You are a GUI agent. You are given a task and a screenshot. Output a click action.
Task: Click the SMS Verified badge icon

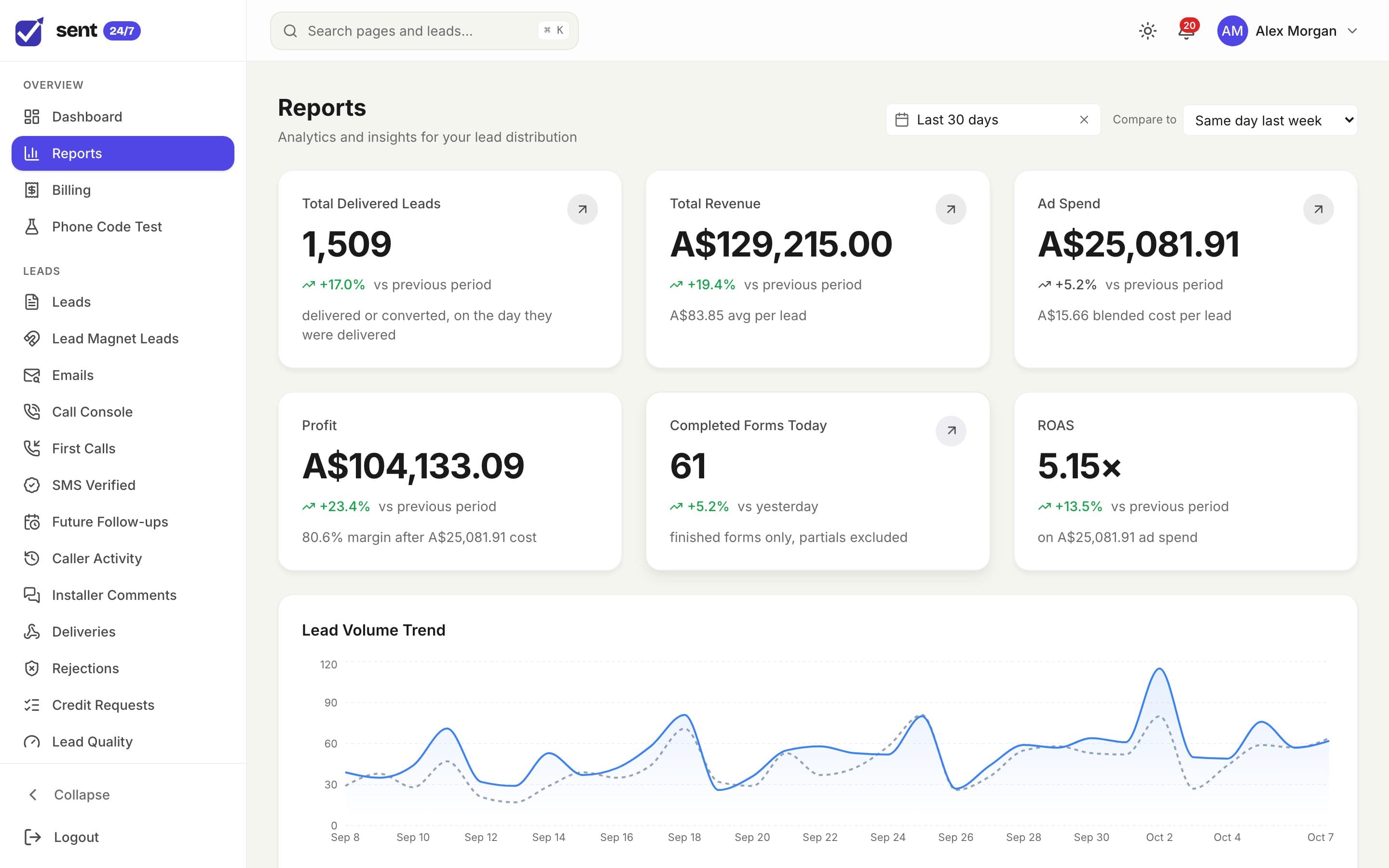click(x=31, y=485)
